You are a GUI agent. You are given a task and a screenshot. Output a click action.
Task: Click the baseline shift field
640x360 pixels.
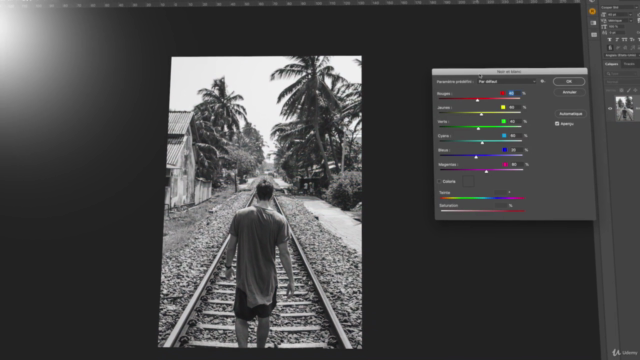tap(618, 33)
